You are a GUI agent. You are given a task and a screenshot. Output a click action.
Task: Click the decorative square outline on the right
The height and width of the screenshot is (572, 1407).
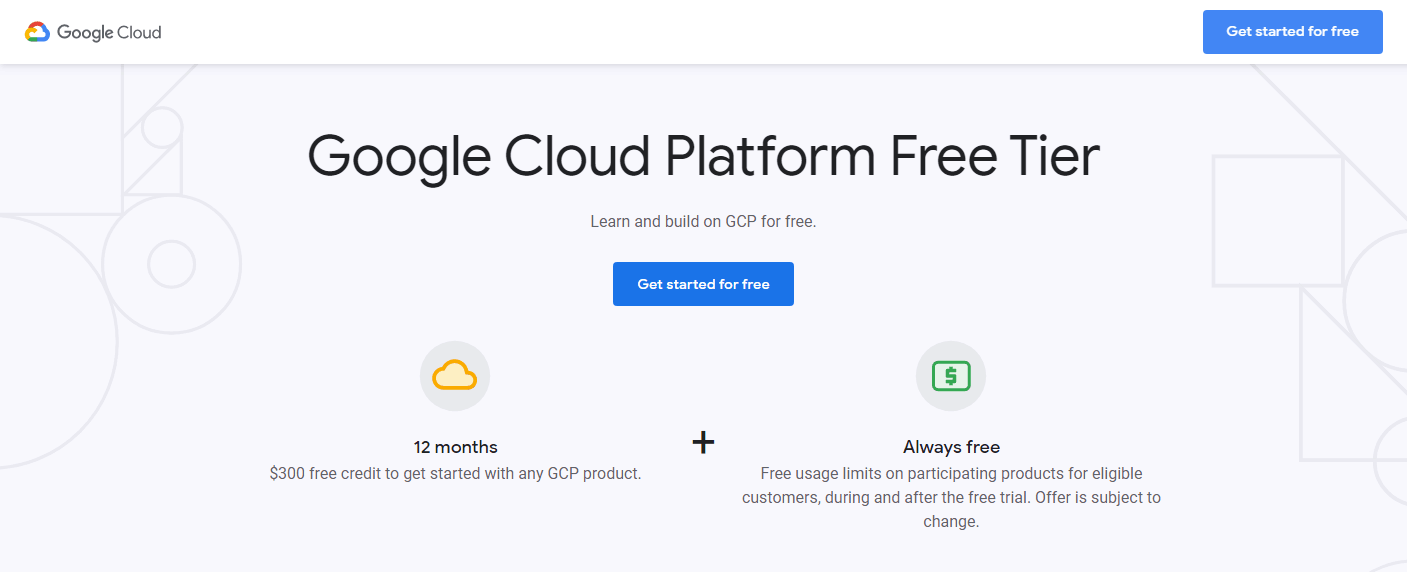[1277, 221]
